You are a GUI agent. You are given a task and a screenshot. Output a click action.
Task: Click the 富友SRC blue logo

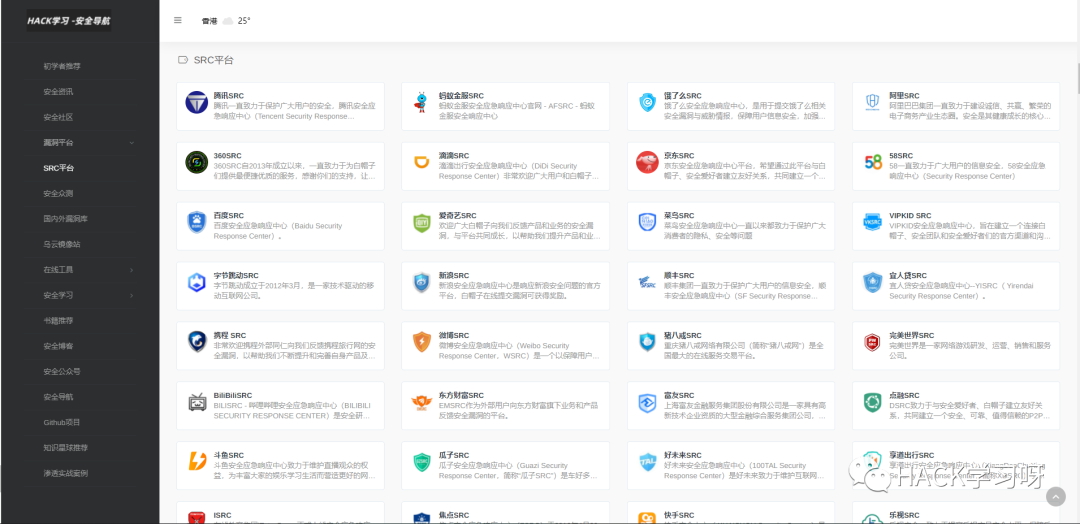(647, 402)
